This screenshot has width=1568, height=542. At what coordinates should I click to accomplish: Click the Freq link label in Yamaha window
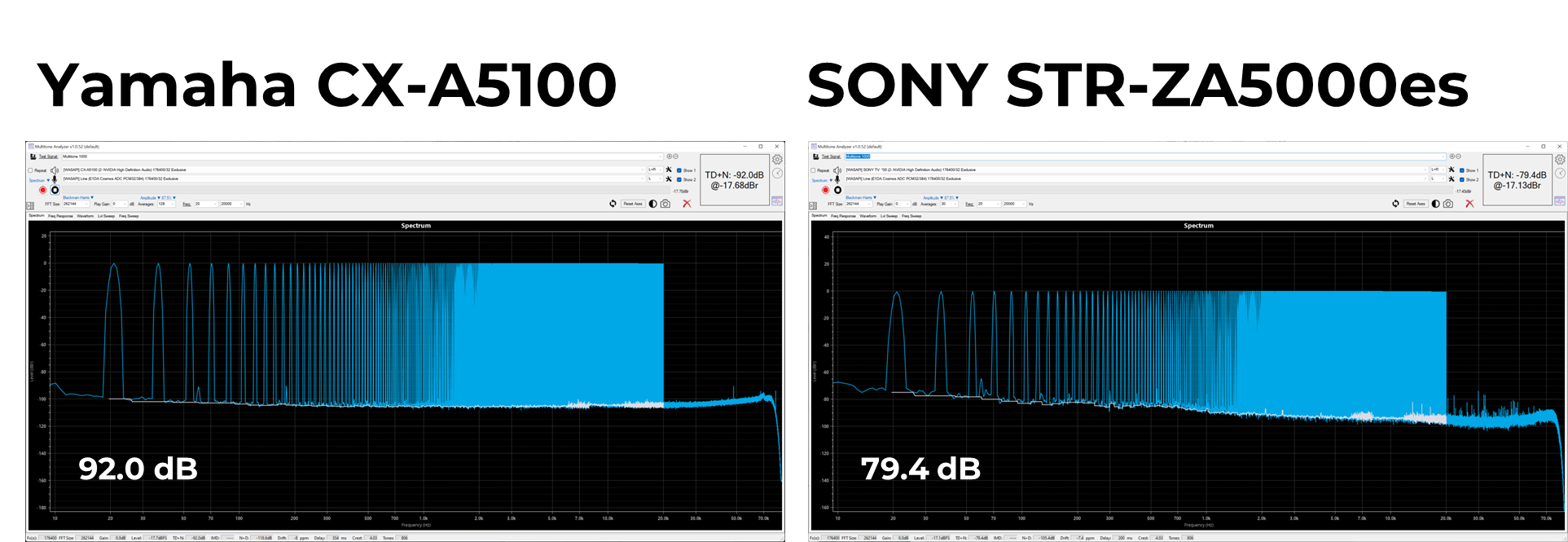pyautogui.click(x=187, y=204)
